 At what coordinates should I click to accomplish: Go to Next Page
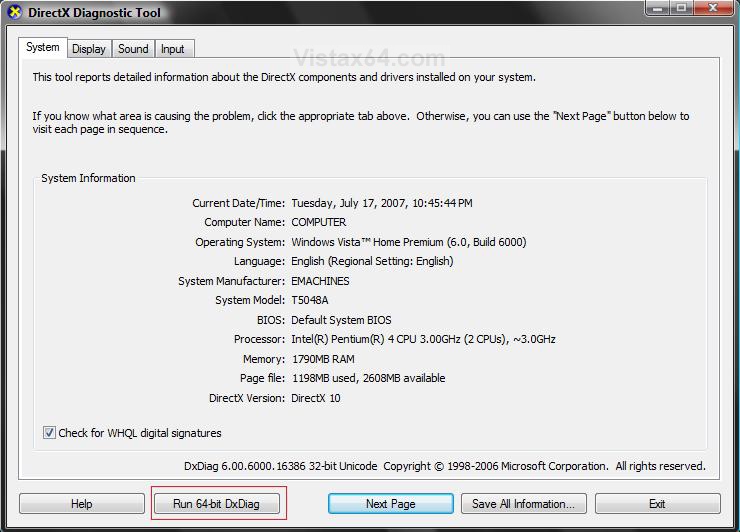click(x=391, y=504)
